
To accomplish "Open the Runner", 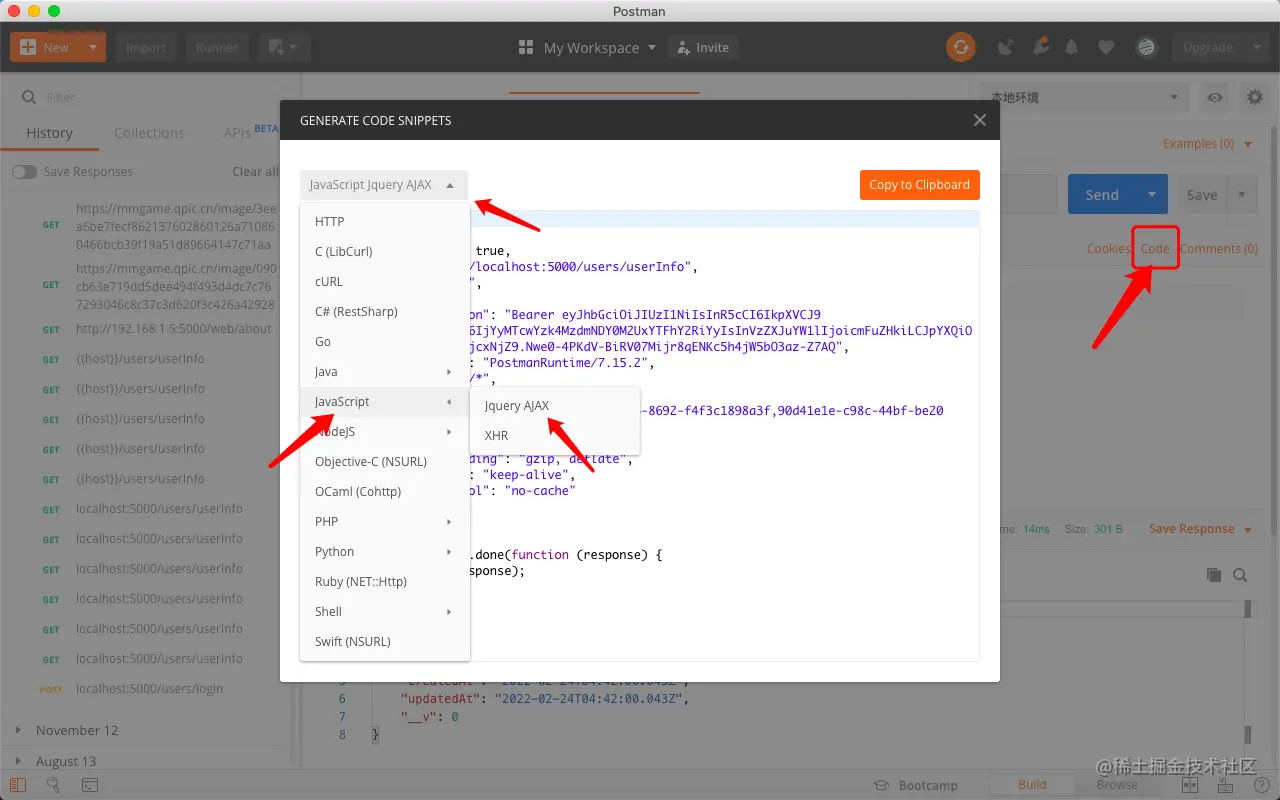I will pos(217,47).
